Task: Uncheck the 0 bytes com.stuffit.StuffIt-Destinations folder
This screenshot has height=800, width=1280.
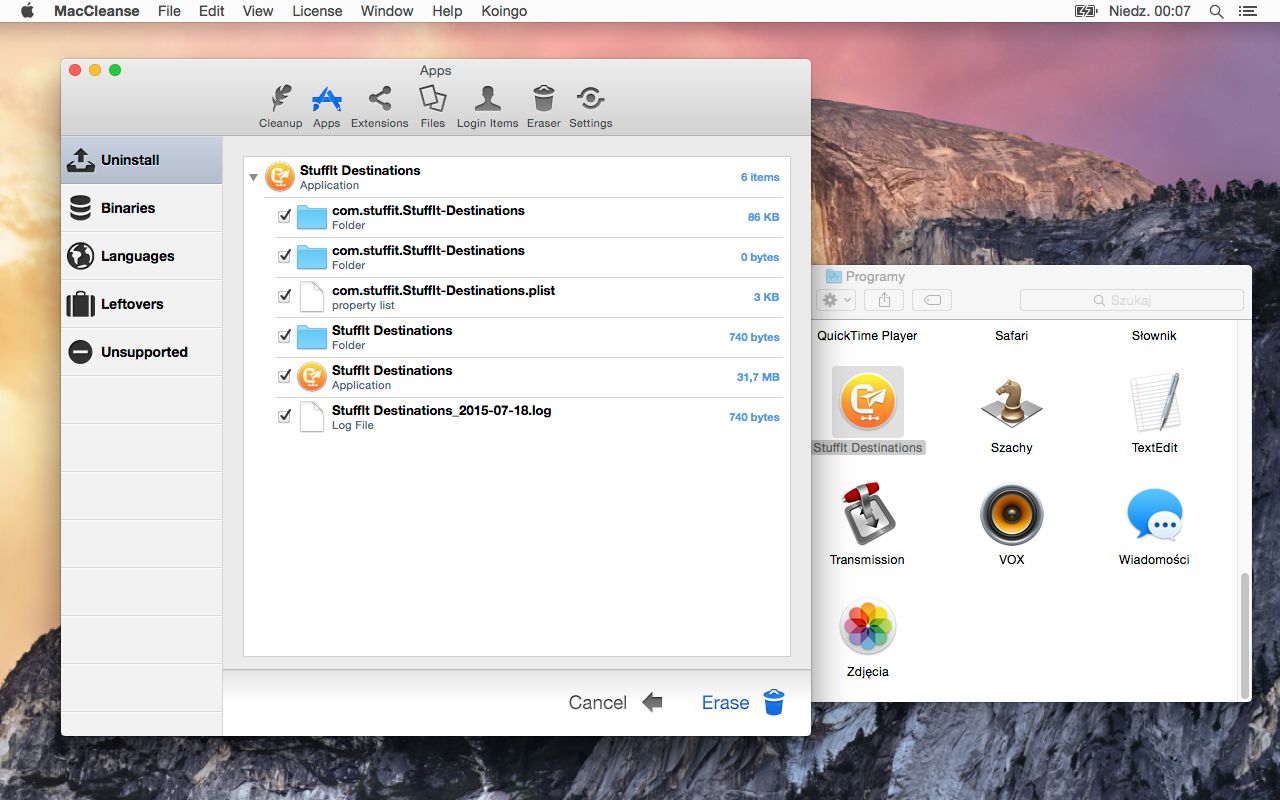Action: pyautogui.click(x=284, y=256)
